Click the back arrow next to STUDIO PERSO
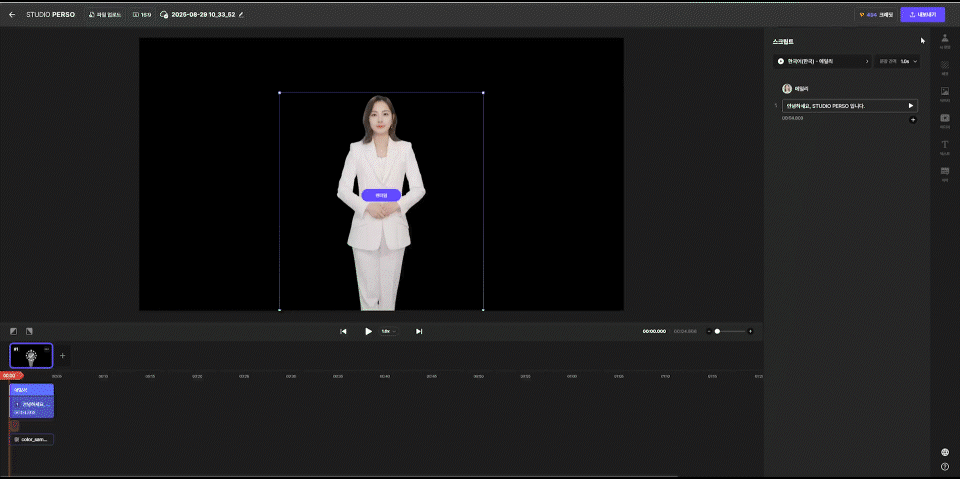The height and width of the screenshot is (479, 960). pos(12,15)
